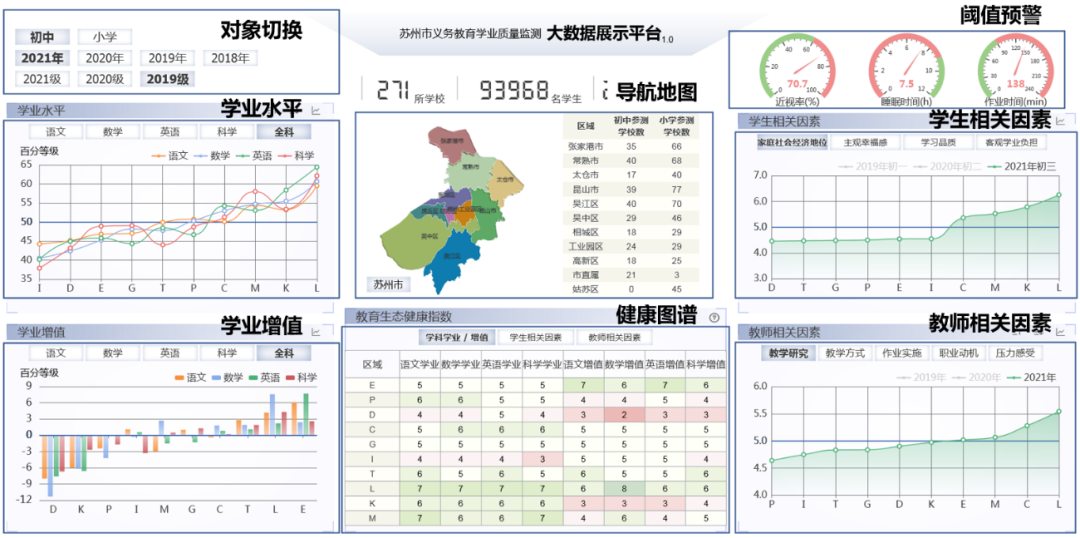This screenshot has height=538, width=1080.
Task: Switch object to 初中
Action: [41, 37]
